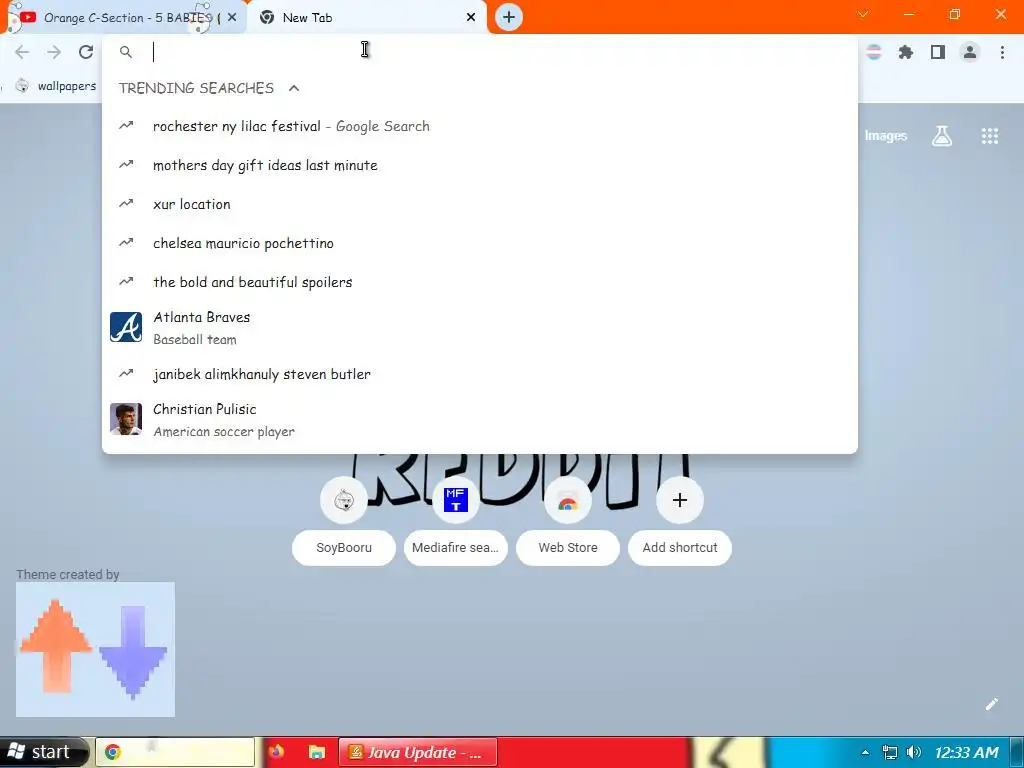Open the Mediafire search shortcut icon

456,500
